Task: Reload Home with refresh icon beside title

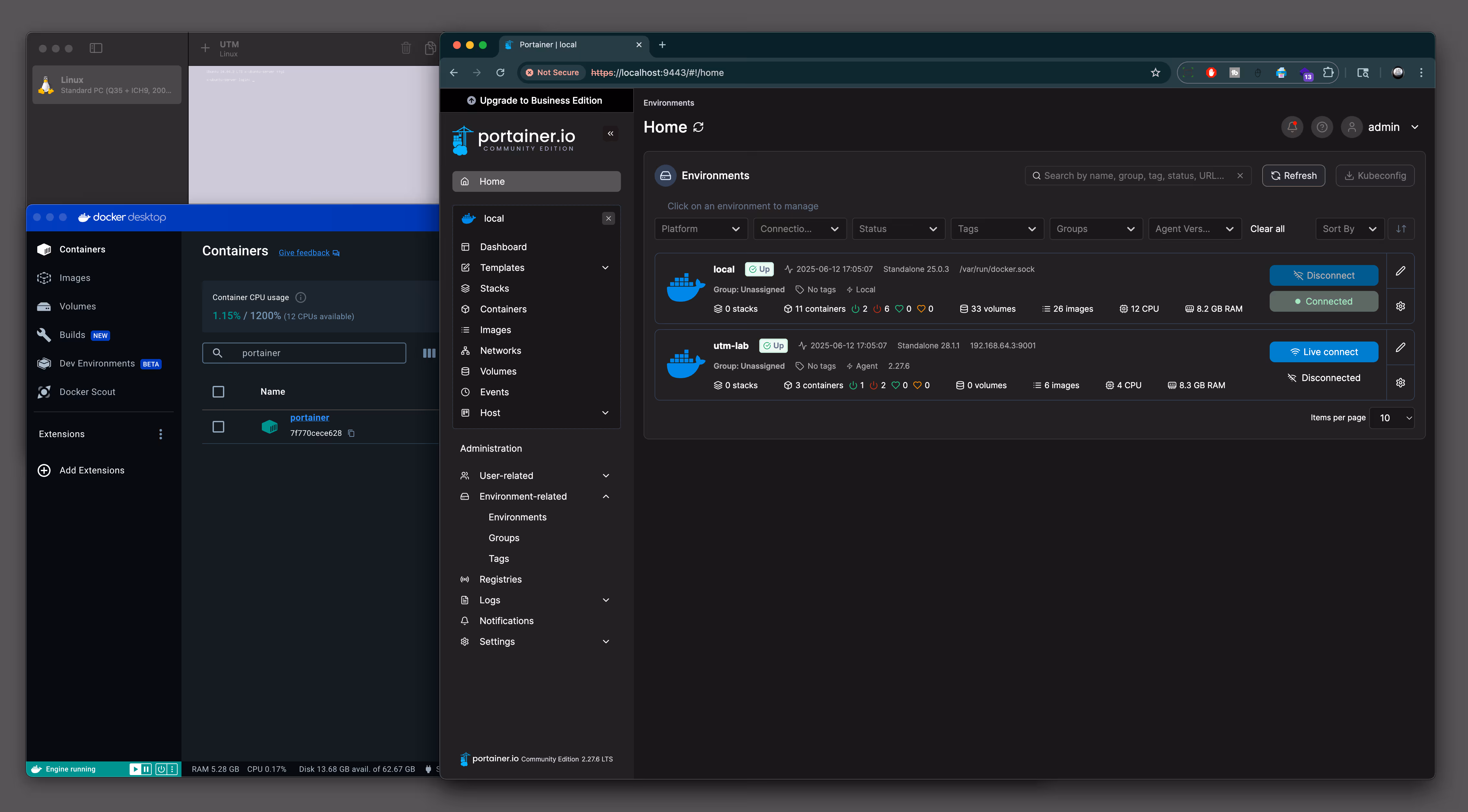Action: tap(698, 127)
